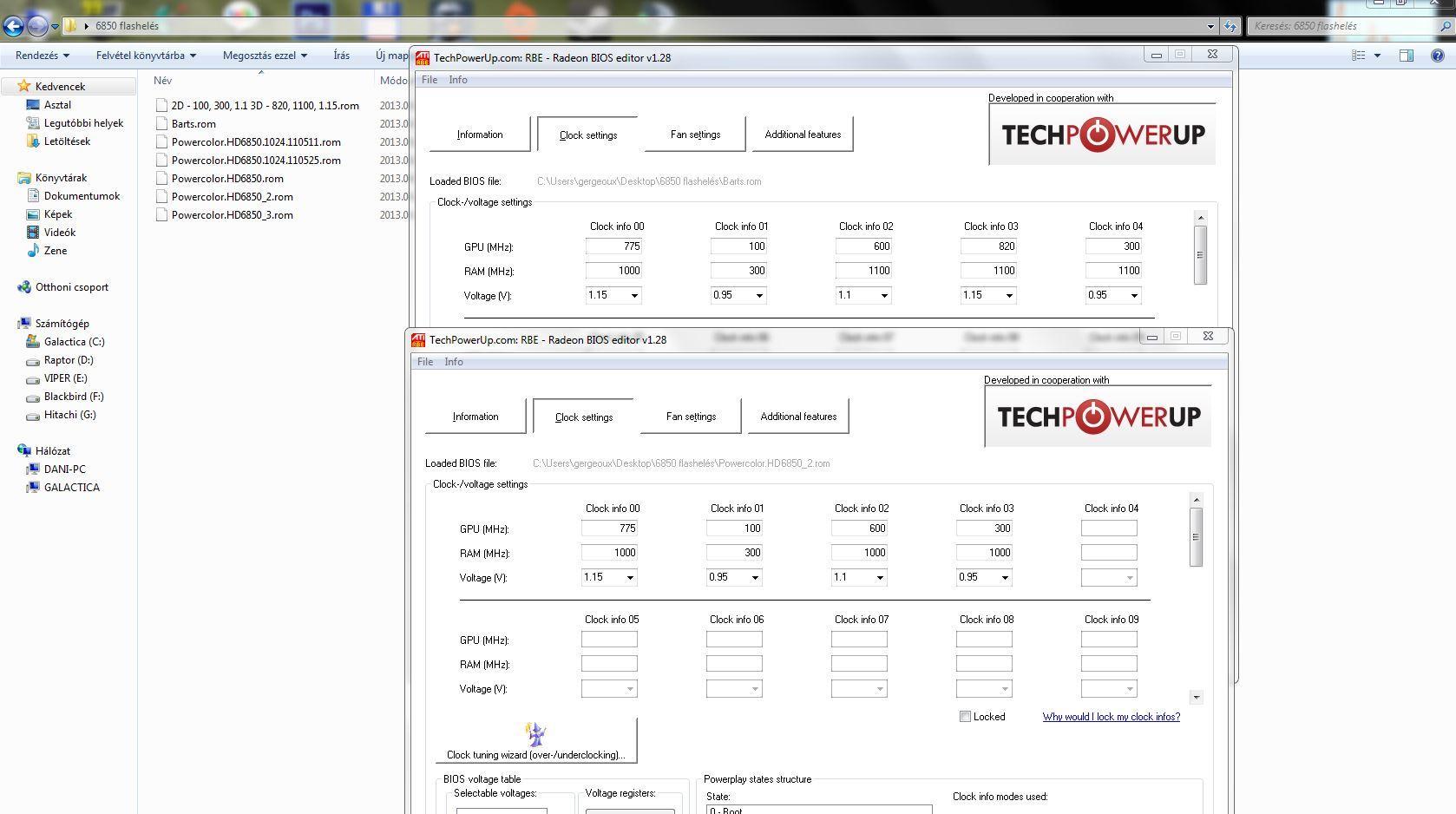Click the TechPowerUp logo in front window
Screen dimensions: 1456x814
click(x=1098, y=417)
